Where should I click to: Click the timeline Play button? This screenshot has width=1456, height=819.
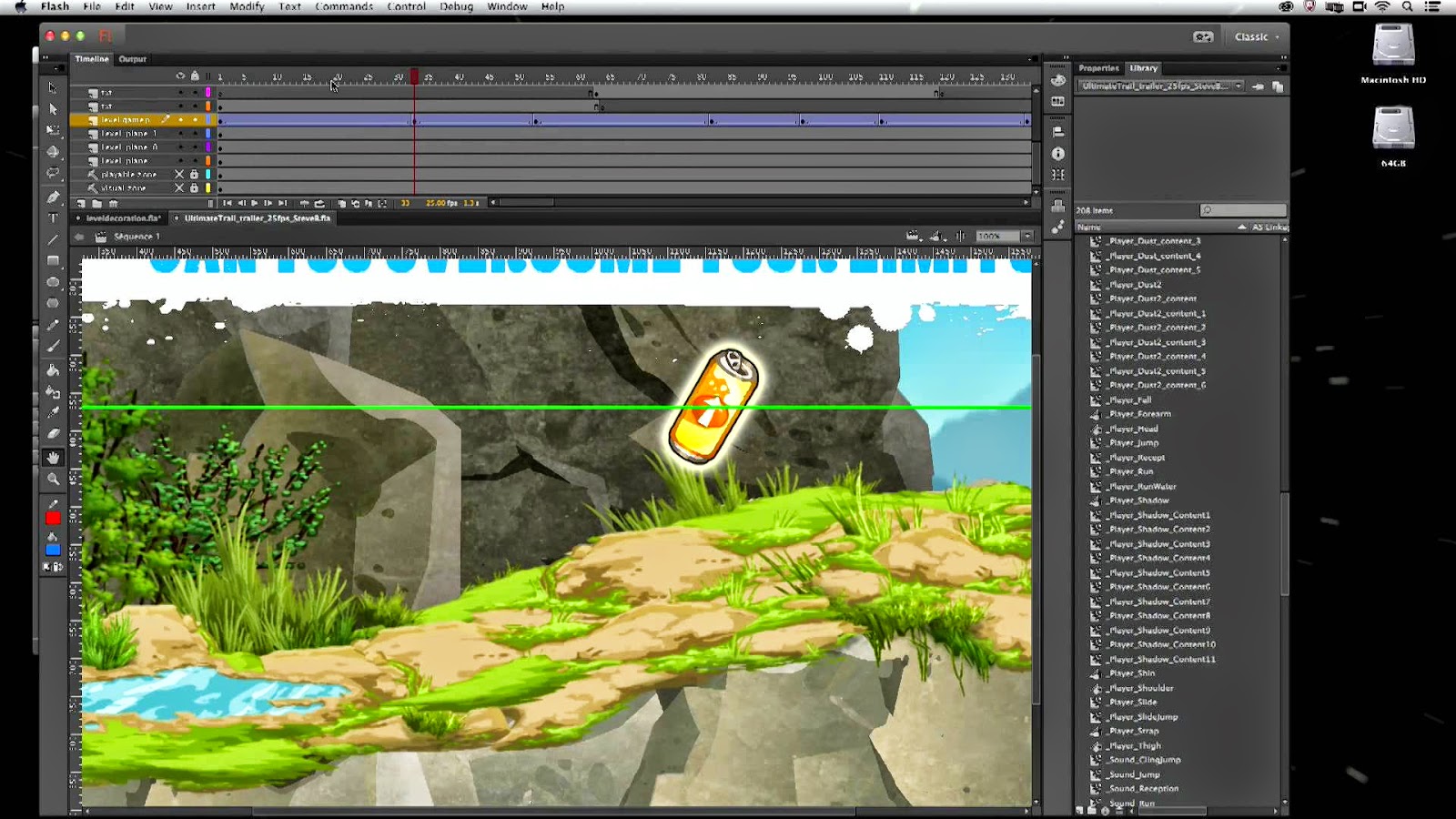point(255,203)
